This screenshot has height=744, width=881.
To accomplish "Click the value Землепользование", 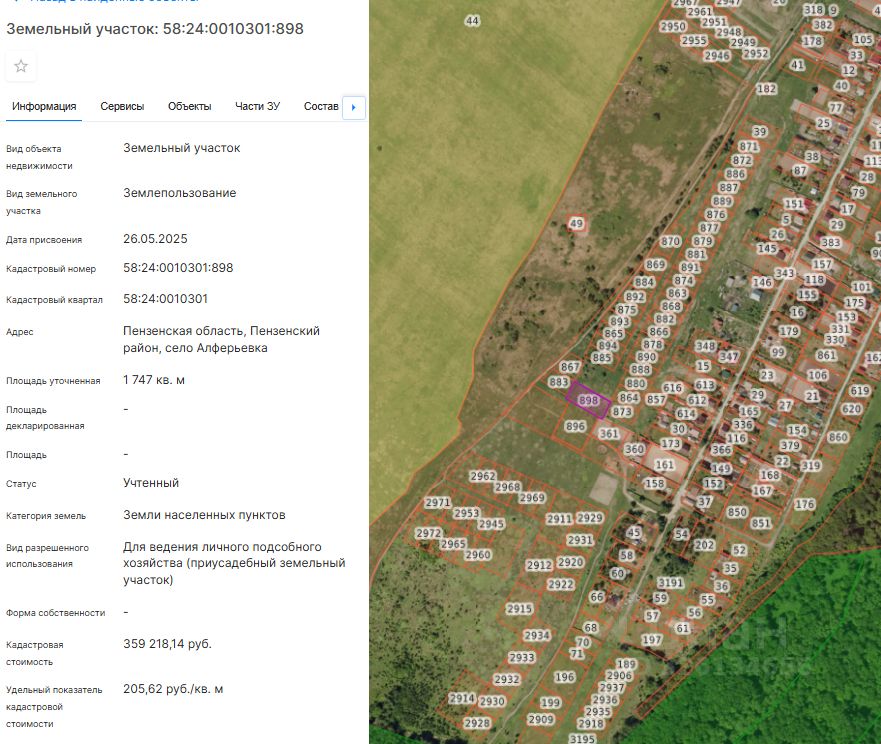I will 180,193.
